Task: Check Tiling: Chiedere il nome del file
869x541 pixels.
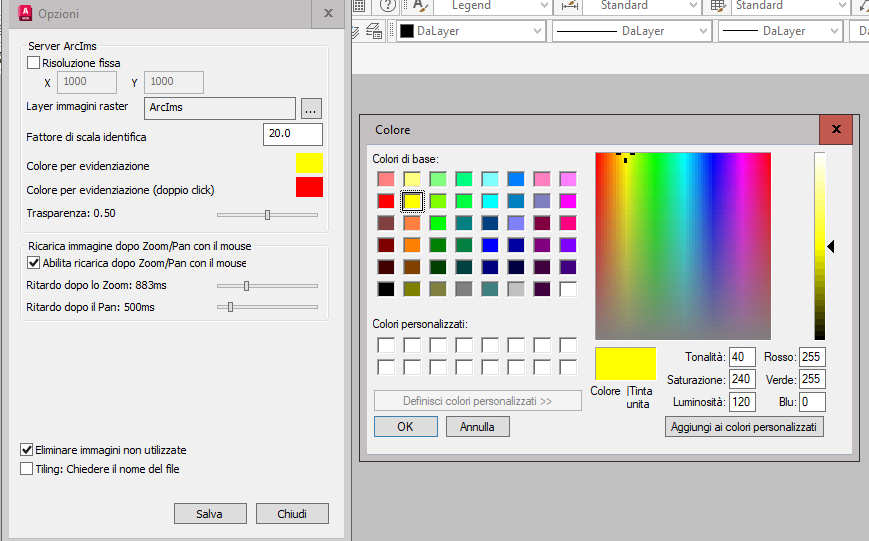Action: pos(27,468)
